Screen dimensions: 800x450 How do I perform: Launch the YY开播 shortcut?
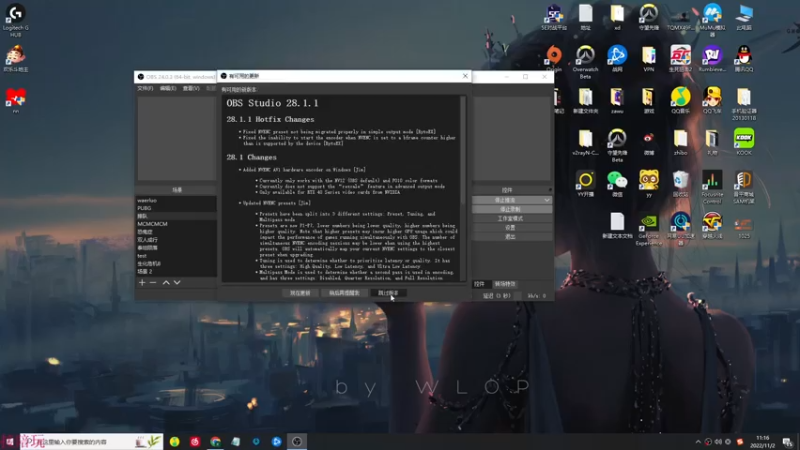pyautogui.click(x=585, y=184)
